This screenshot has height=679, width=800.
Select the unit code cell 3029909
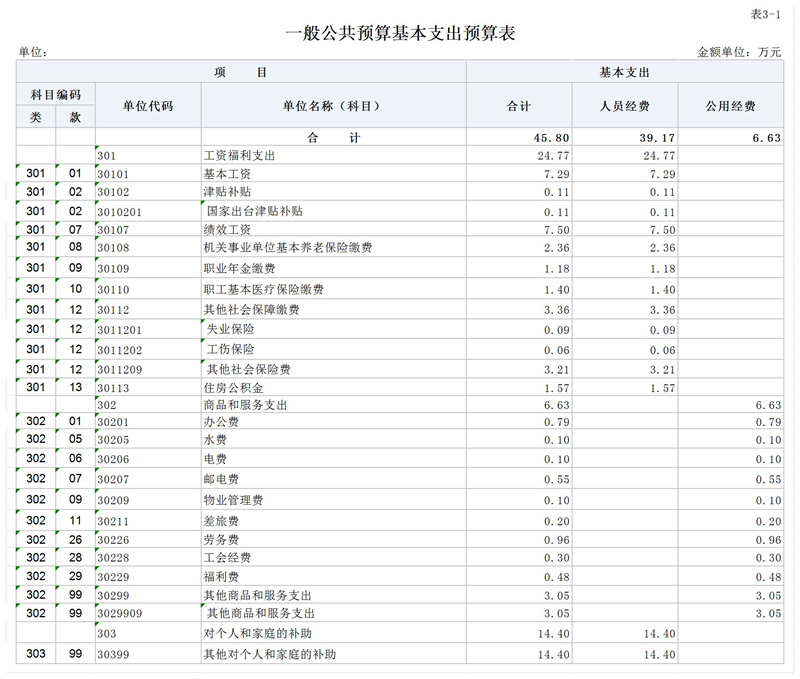click(x=120, y=613)
